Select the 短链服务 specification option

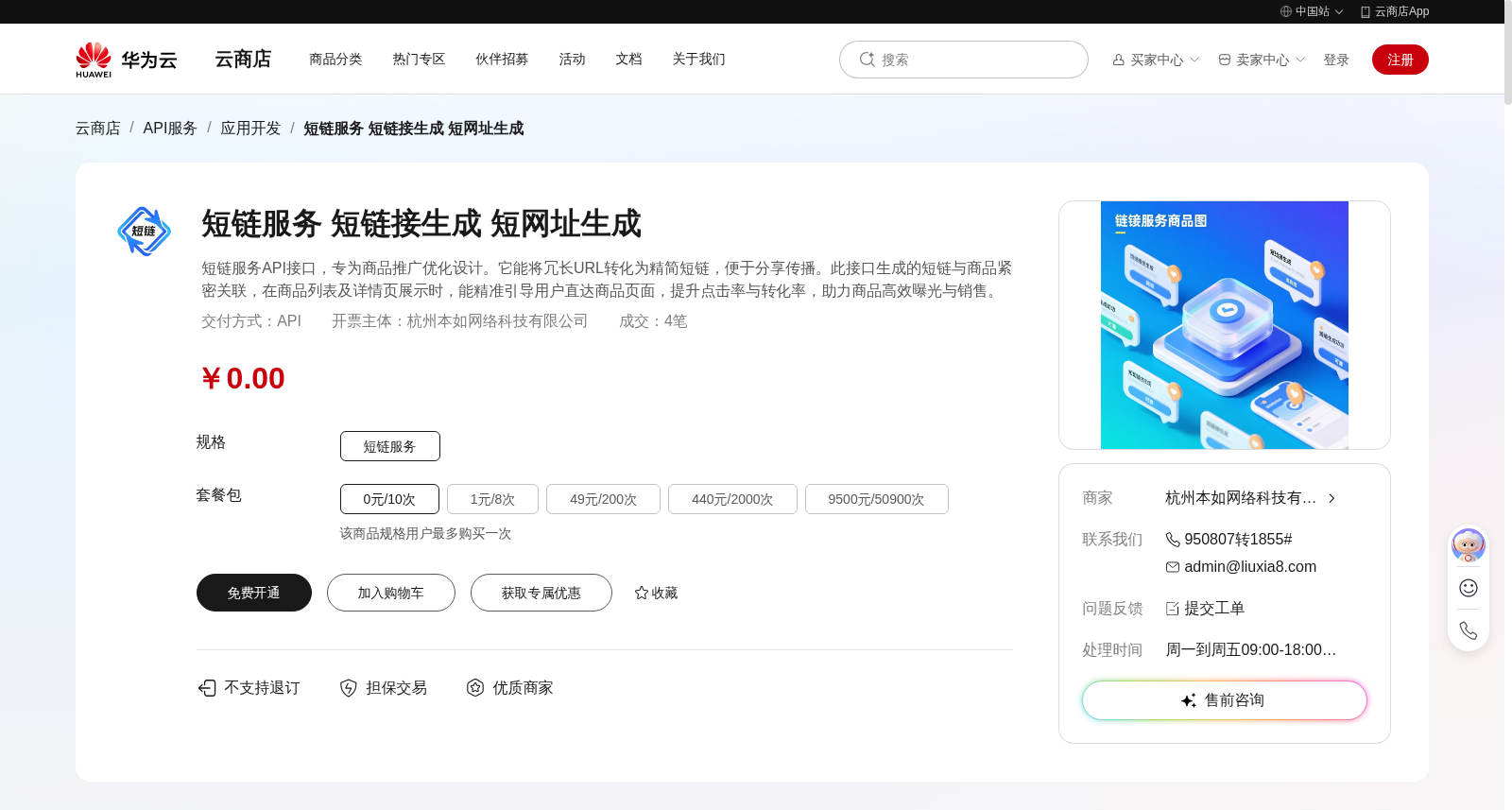(390, 446)
